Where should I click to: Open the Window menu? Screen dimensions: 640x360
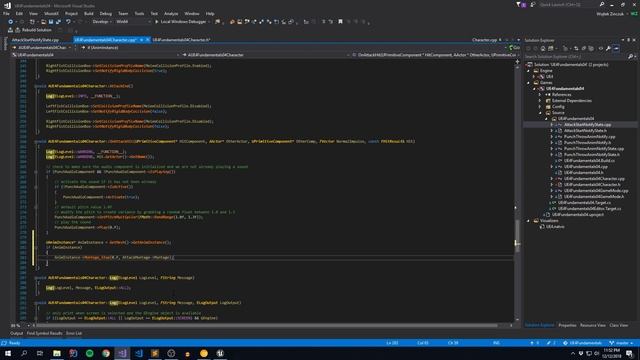coord(191,13)
